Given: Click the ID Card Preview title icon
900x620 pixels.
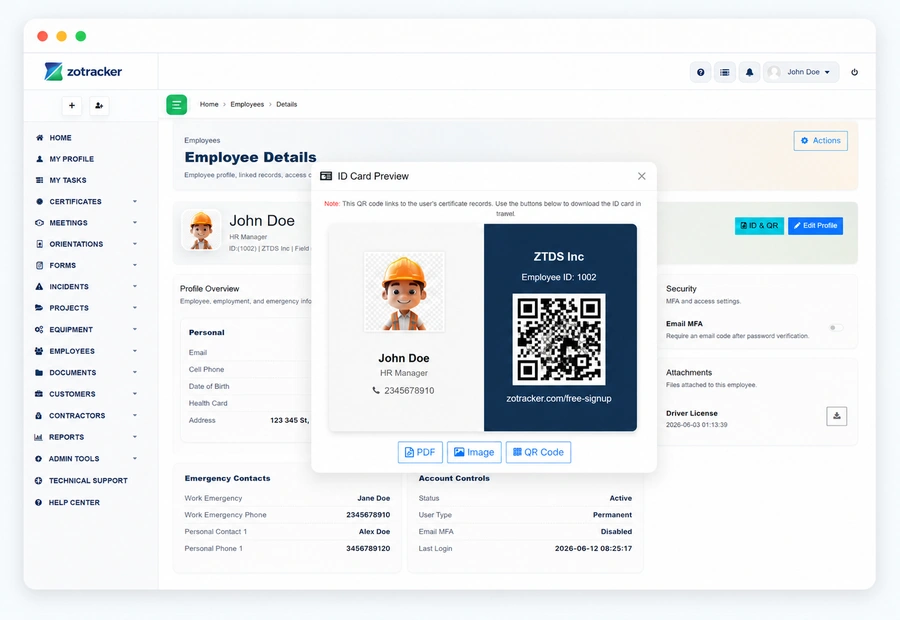Looking at the screenshot, I should pyautogui.click(x=326, y=176).
